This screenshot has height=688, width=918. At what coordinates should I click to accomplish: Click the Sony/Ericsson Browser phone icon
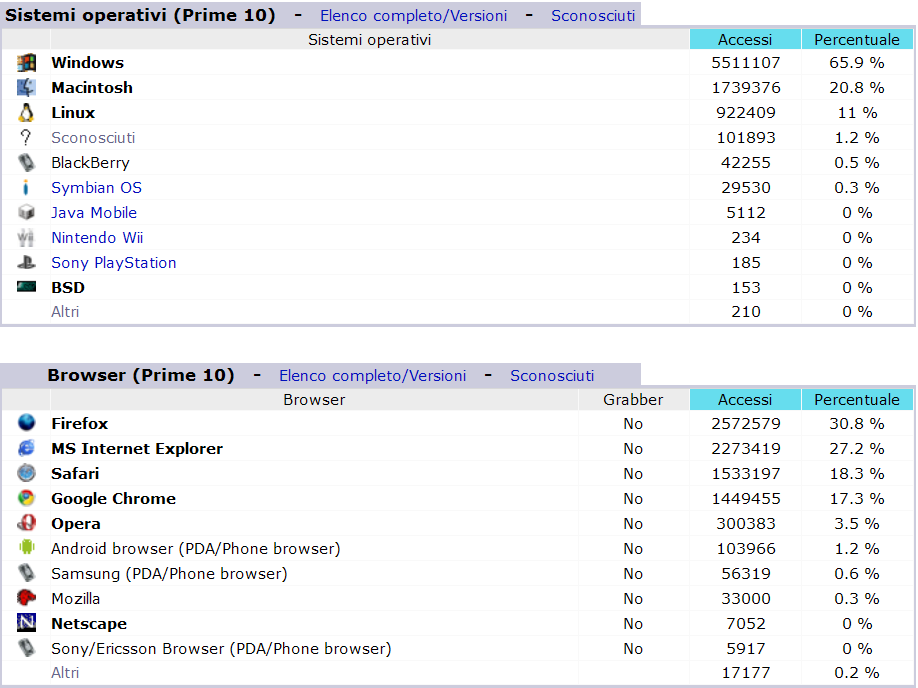tap(26, 648)
